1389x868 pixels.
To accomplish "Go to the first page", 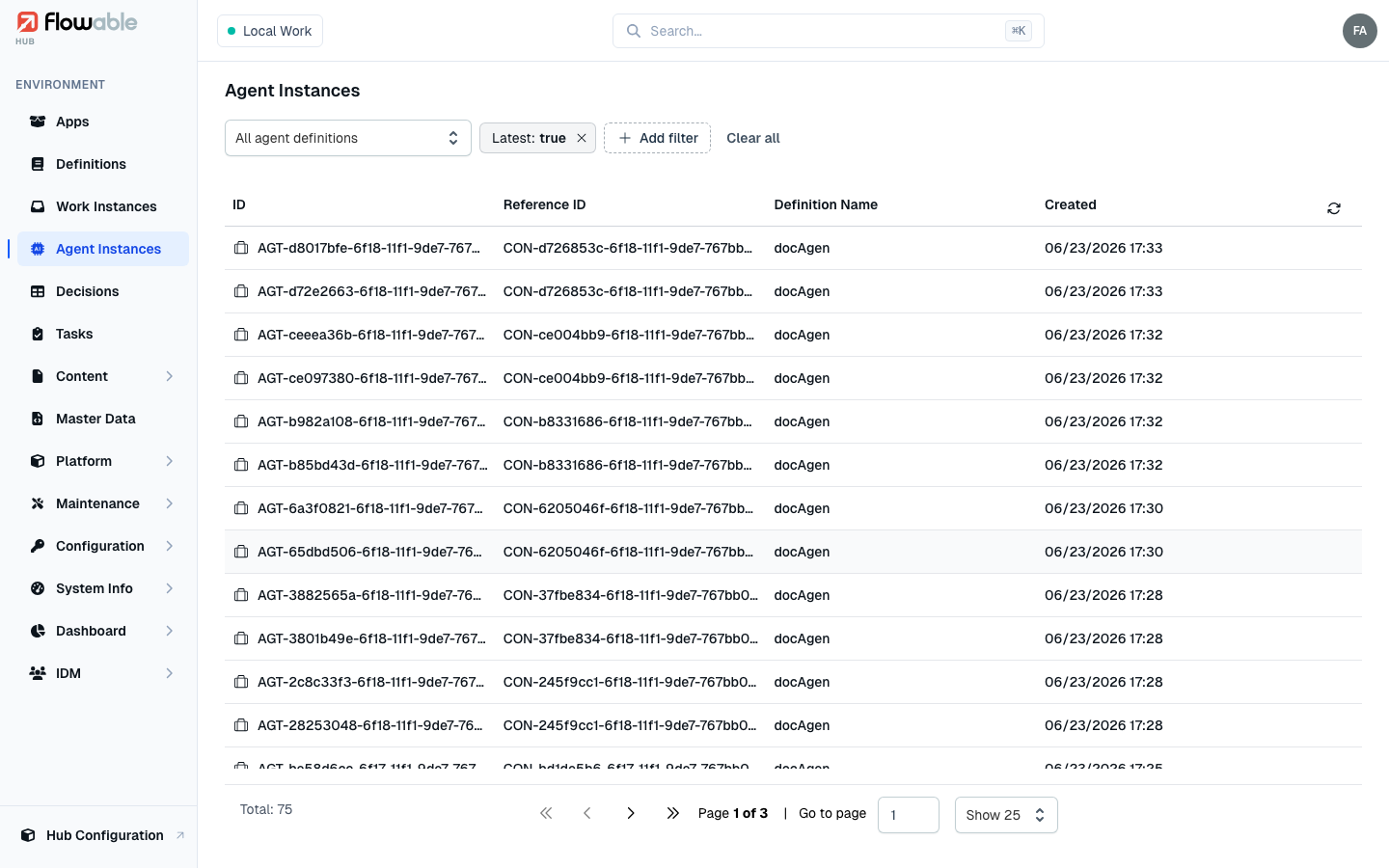I will (x=546, y=813).
